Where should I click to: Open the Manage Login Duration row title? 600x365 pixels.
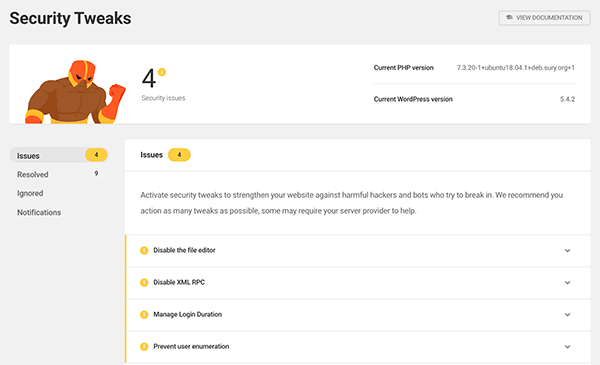(x=188, y=314)
